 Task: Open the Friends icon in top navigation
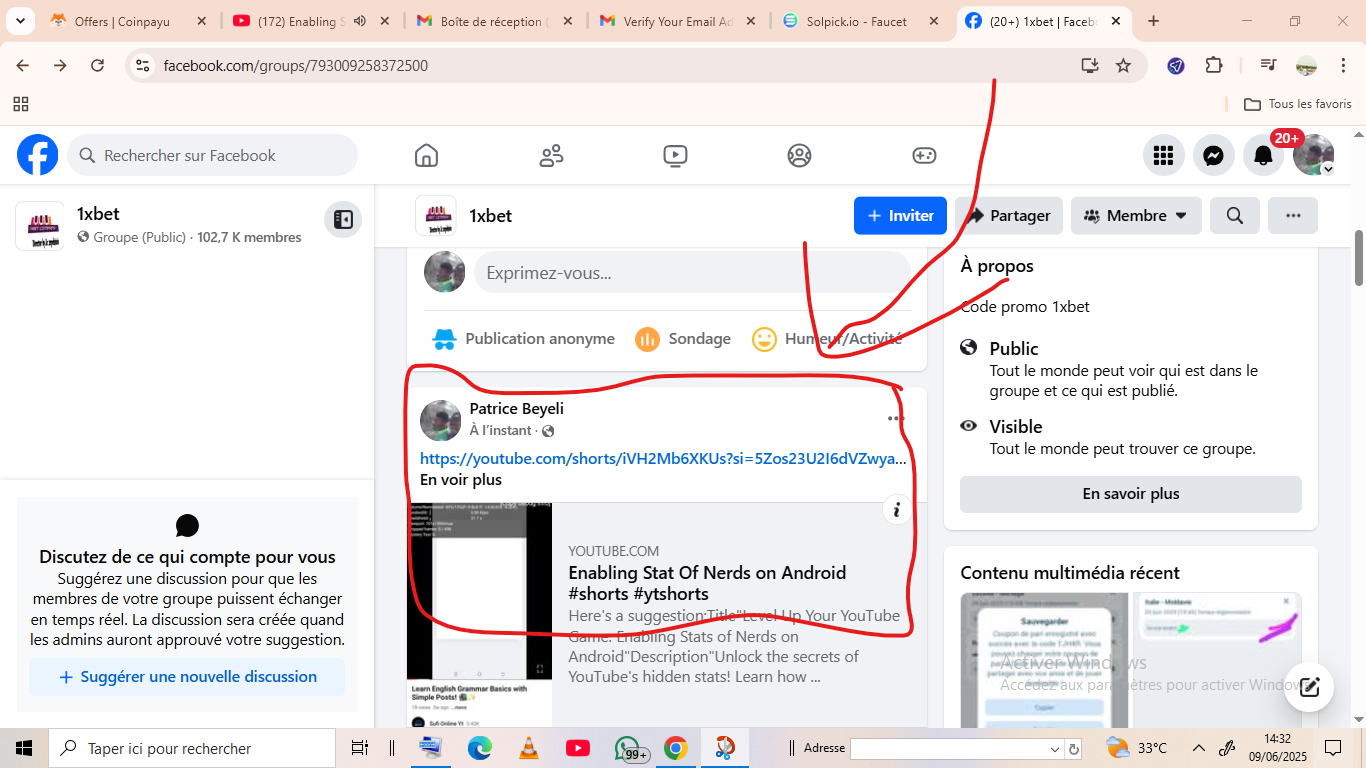[551, 156]
